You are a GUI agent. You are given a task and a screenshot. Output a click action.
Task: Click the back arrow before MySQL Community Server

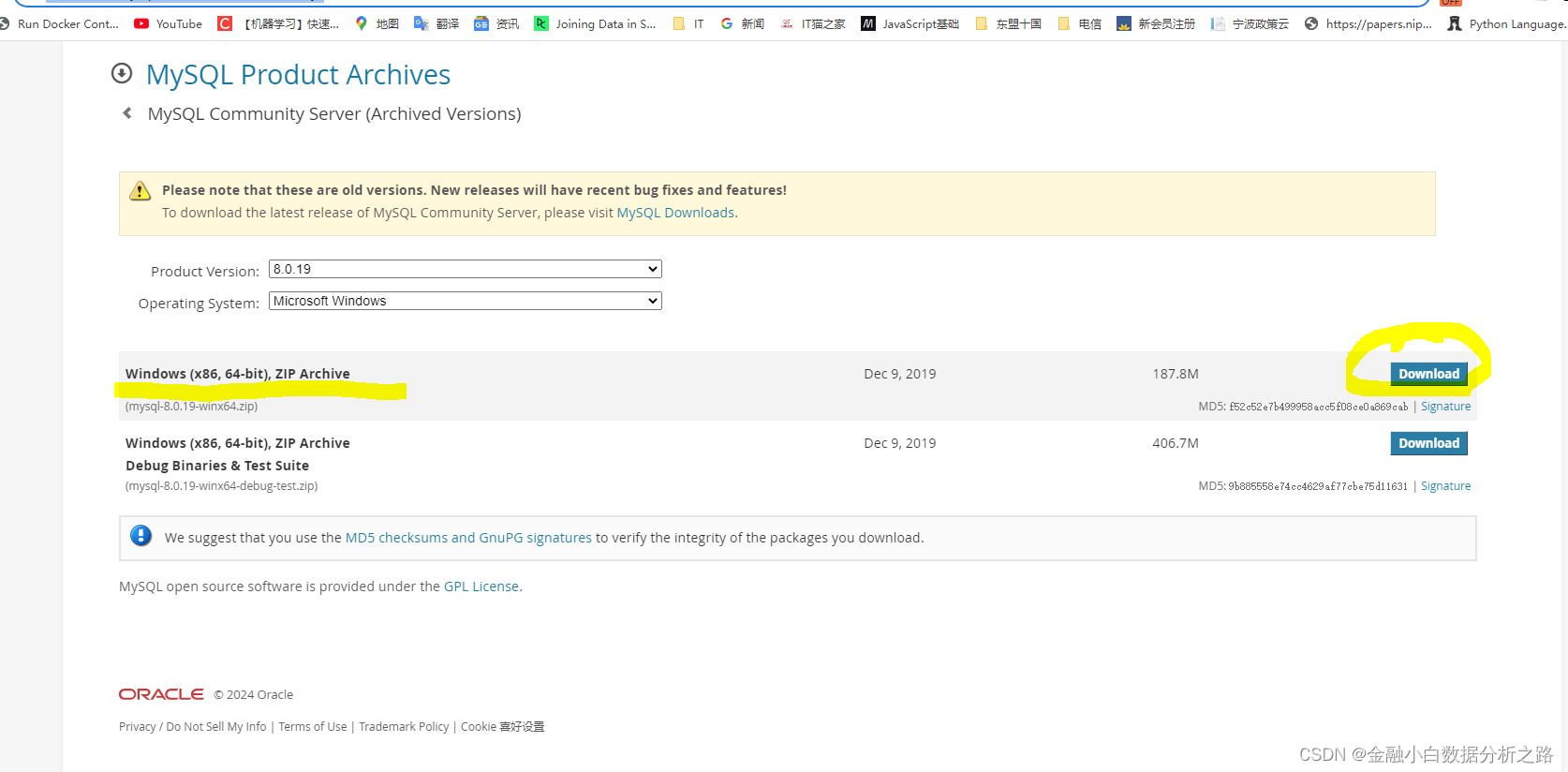(x=127, y=113)
